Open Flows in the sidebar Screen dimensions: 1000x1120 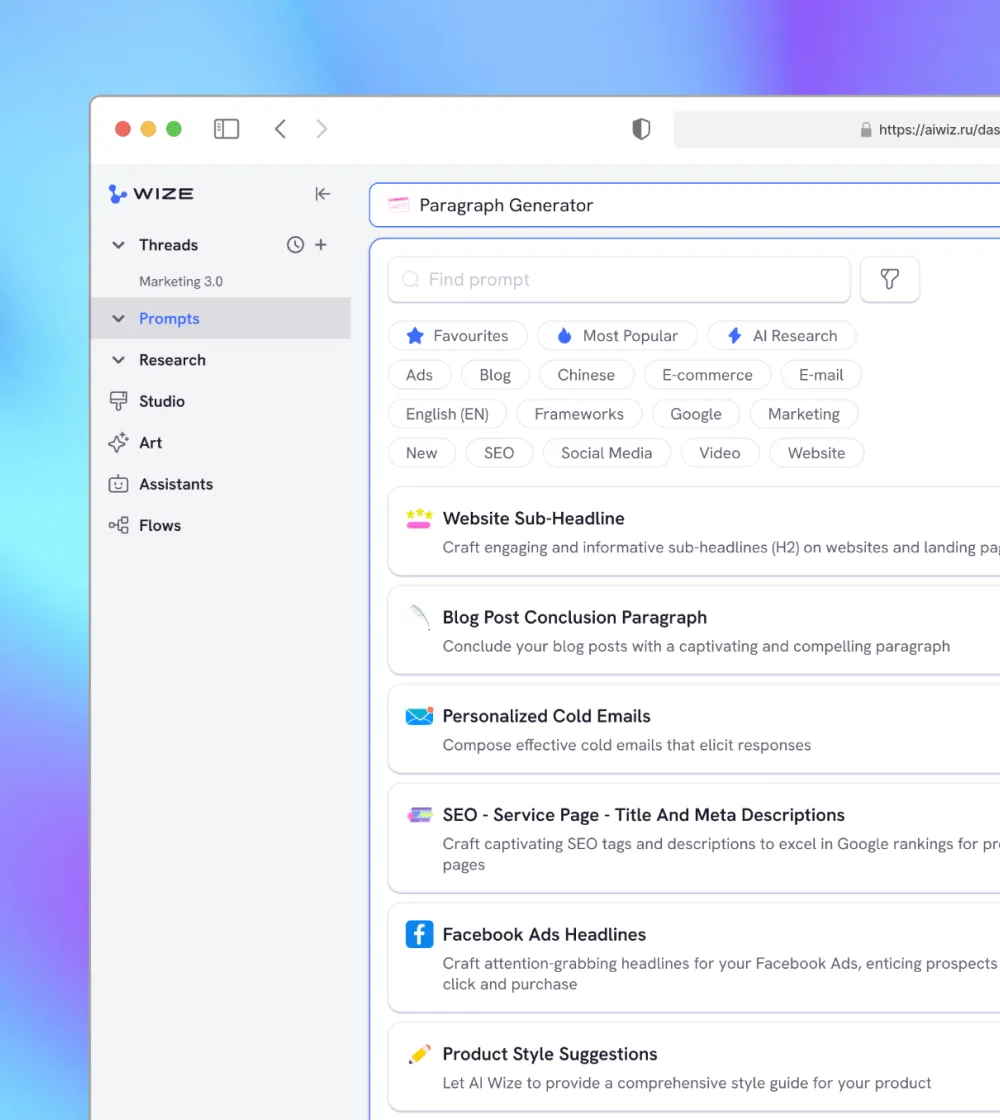[159, 525]
